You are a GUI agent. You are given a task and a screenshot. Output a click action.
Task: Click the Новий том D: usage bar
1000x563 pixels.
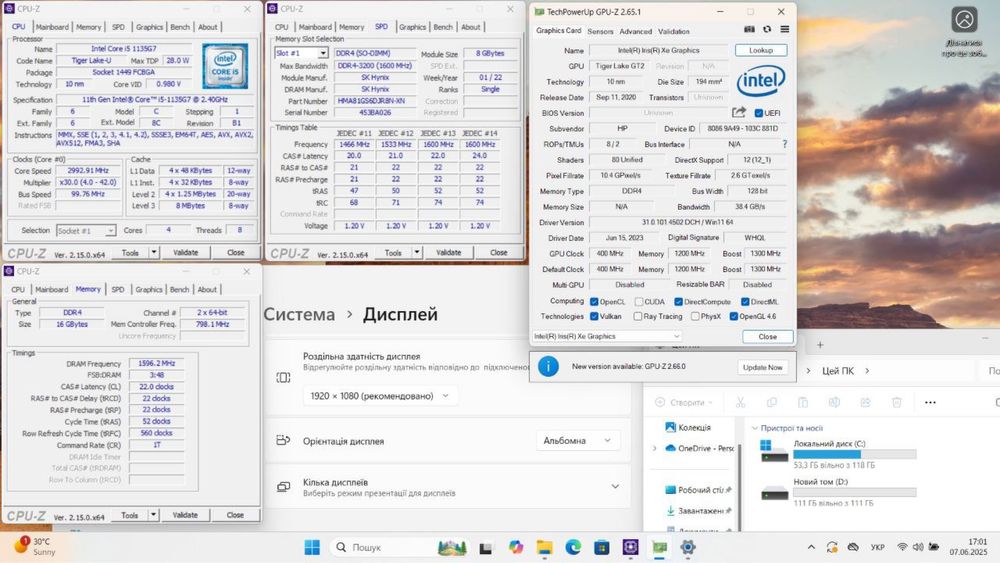[x=855, y=493]
